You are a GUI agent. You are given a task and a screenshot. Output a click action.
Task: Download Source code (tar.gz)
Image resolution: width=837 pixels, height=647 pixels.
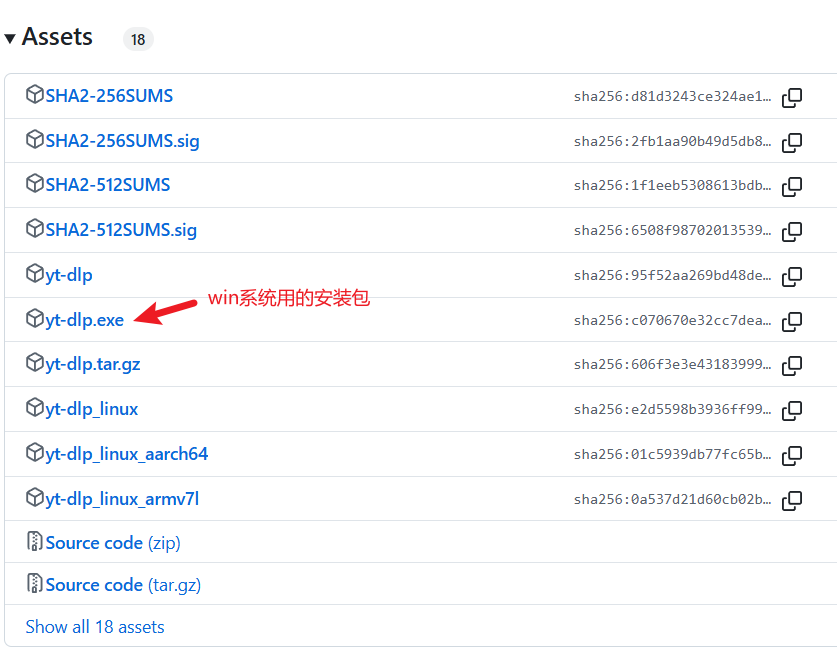click(123, 585)
